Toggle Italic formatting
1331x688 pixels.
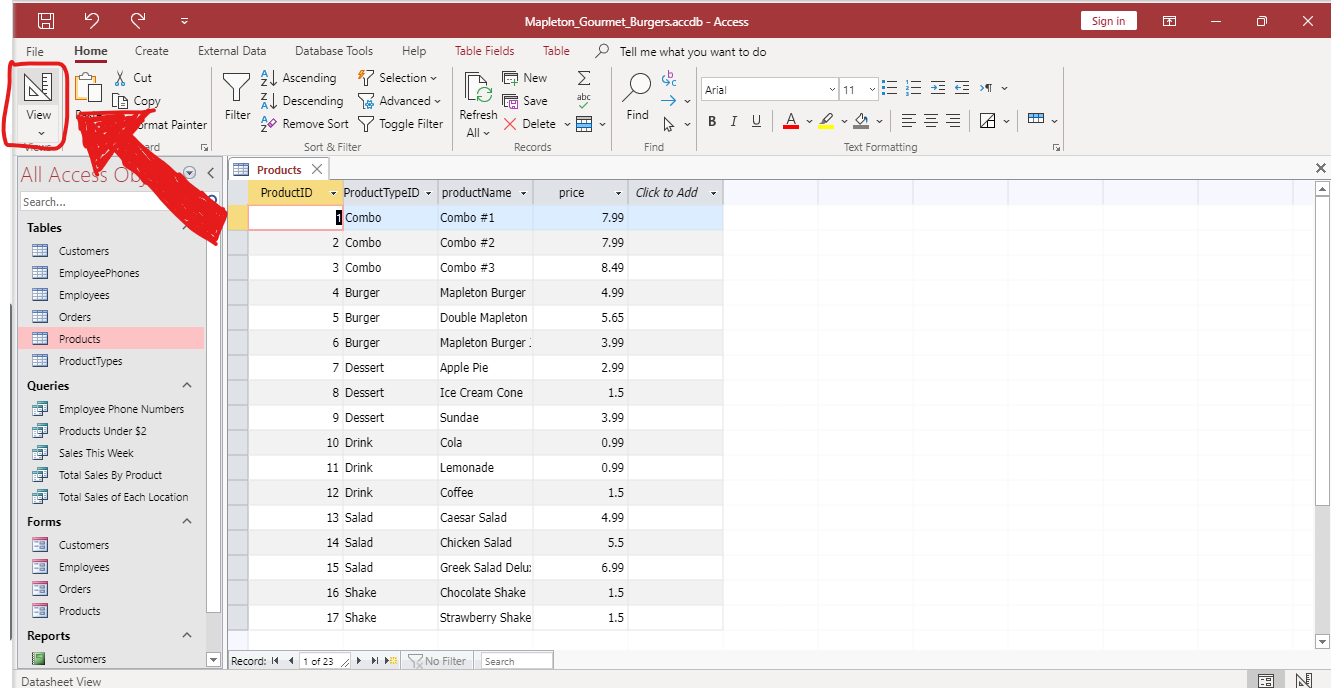[x=733, y=121]
